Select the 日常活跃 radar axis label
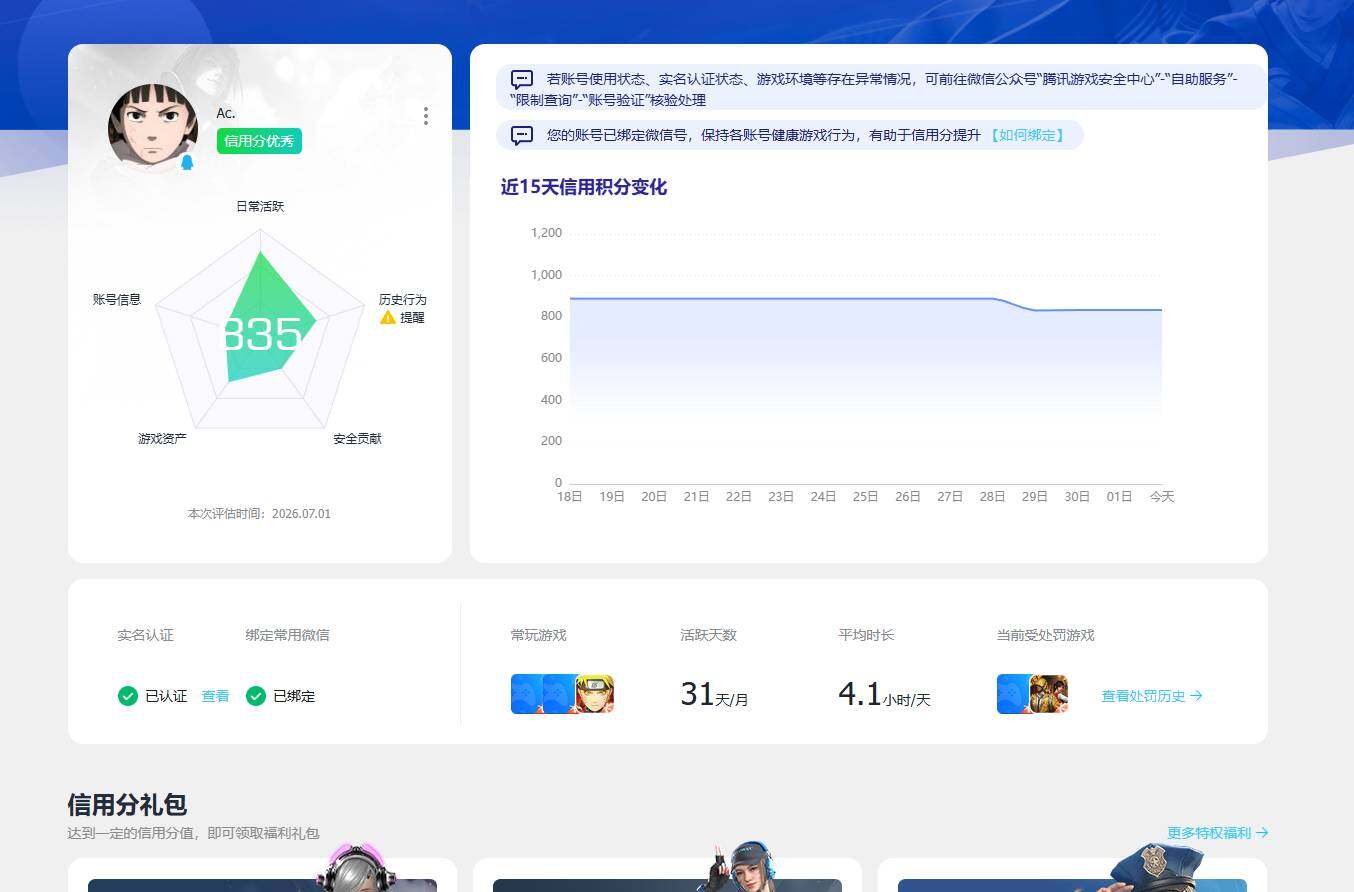The image size is (1354, 892). [260, 206]
